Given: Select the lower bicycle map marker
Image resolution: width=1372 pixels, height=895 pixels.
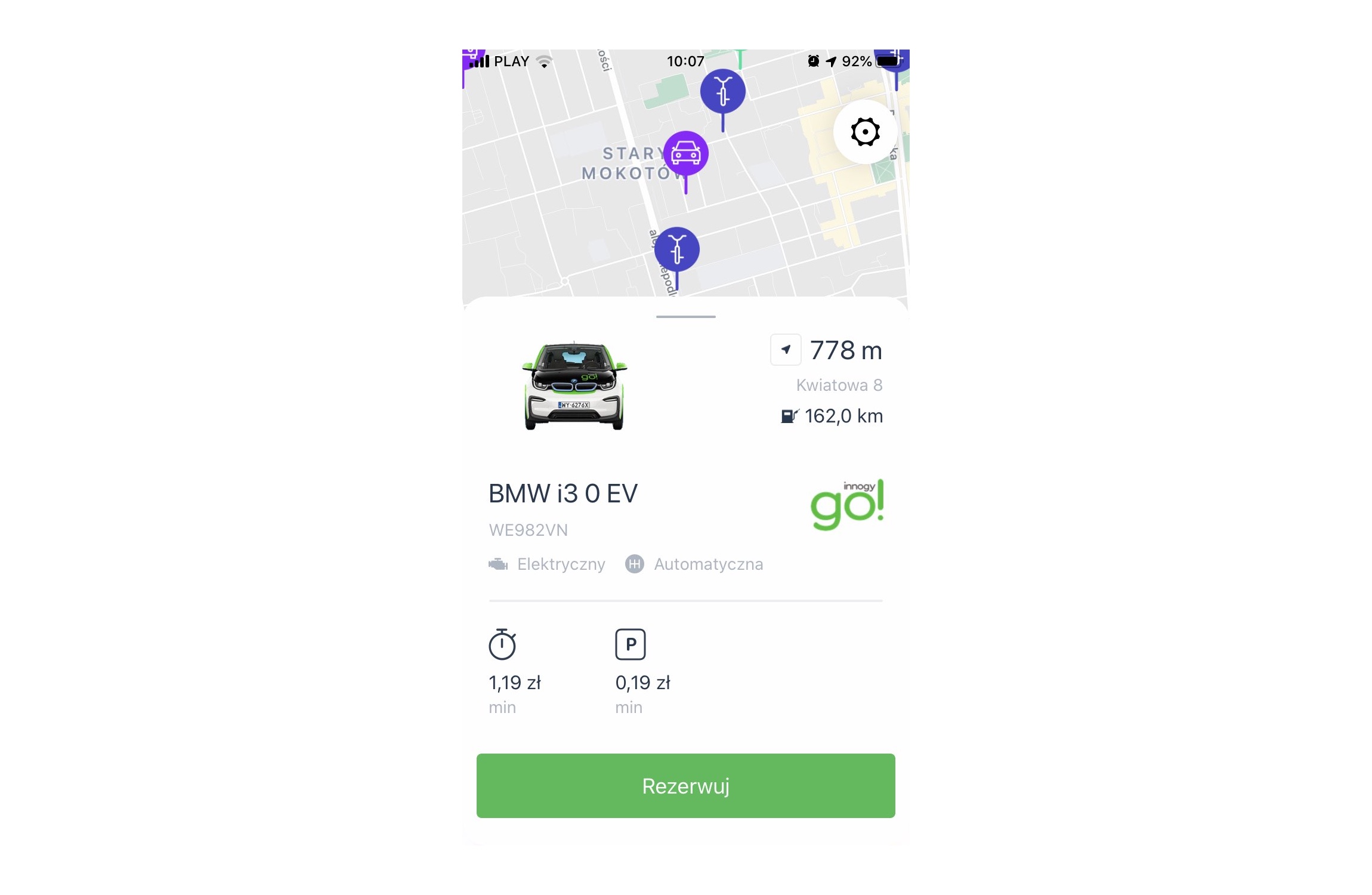Looking at the screenshot, I should pyautogui.click(x=677, y=249).
